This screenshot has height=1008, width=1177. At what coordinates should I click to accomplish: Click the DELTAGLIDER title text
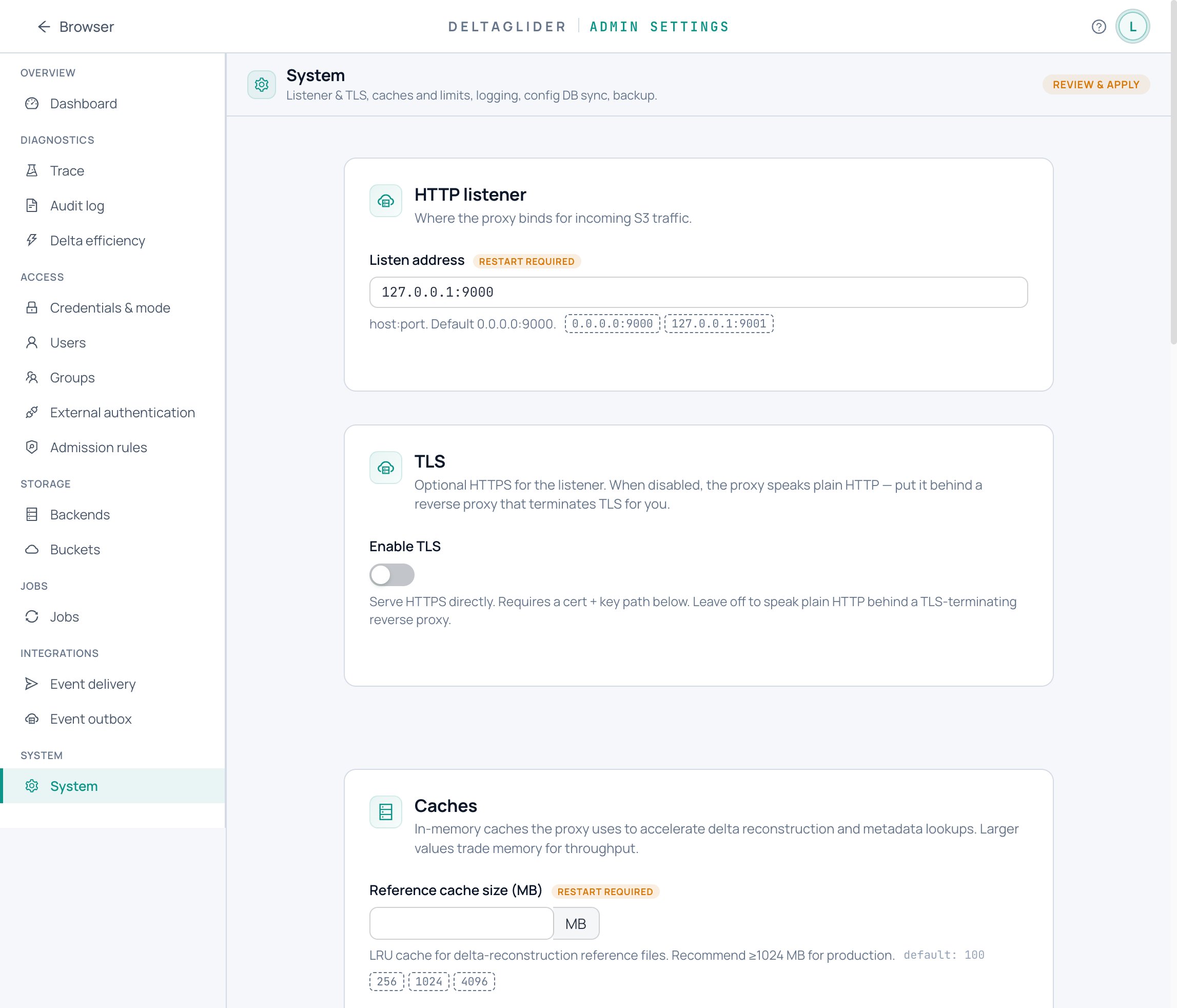[507, 27]
